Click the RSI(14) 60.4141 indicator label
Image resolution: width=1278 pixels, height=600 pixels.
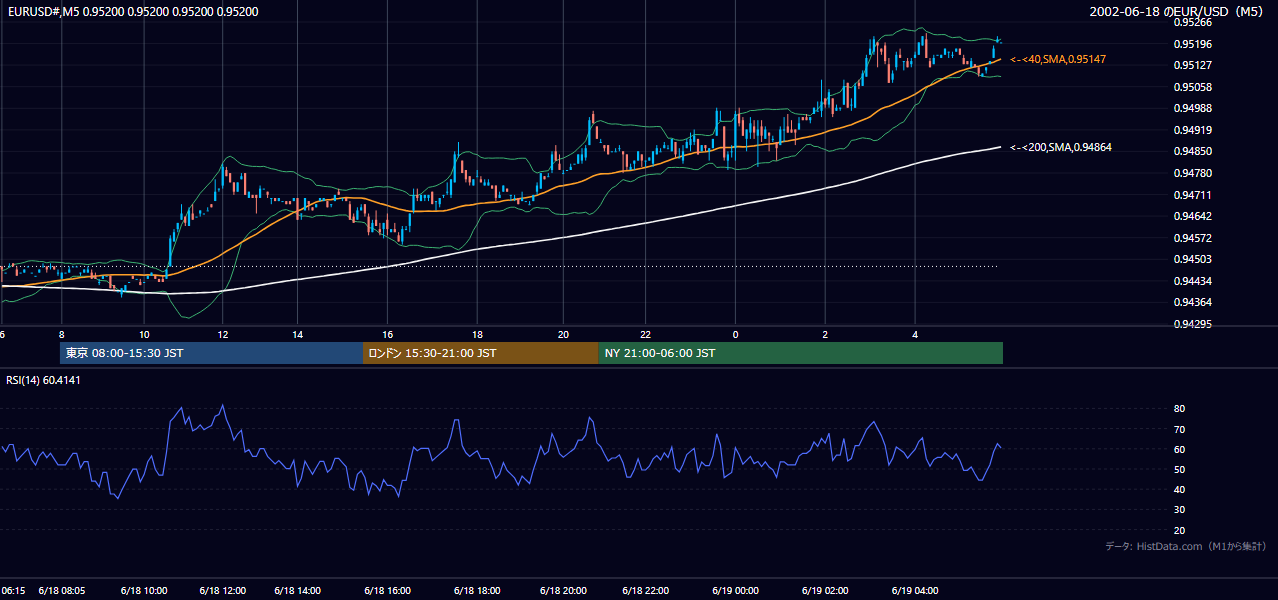coord(44,380)
